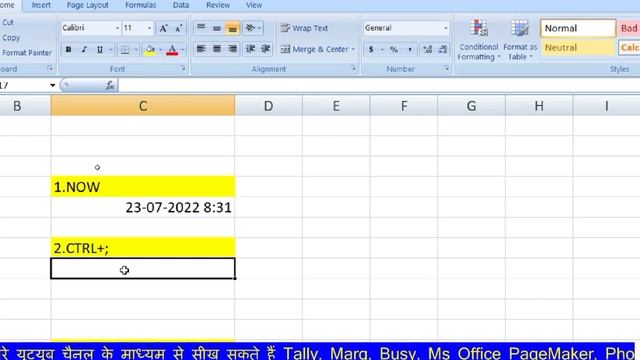This screenshot has height=360, width=640.
Task: Open the Name Box dropdown arrow
Action: [53, 85]
